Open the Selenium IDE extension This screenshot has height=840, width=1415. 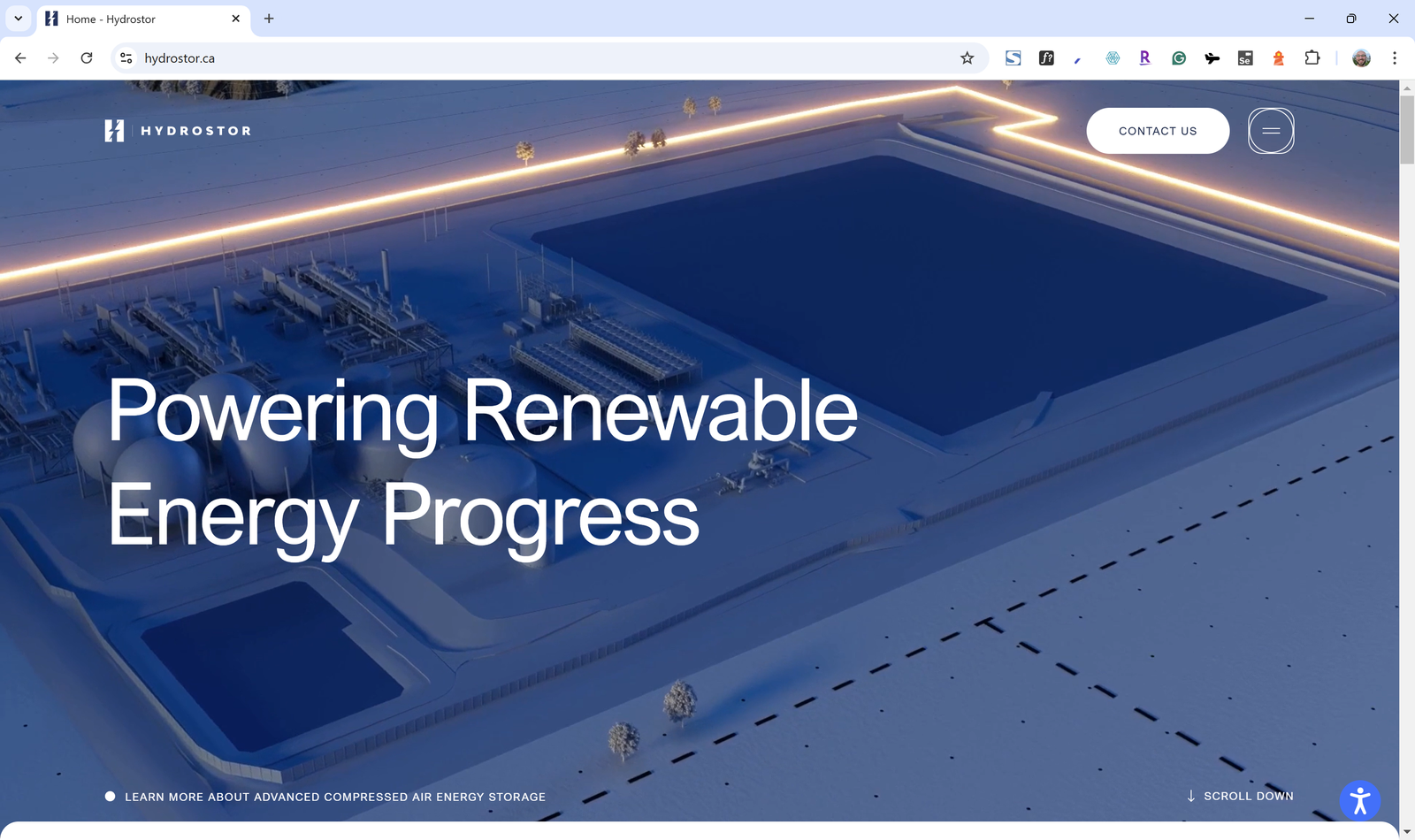point(1245,58)
